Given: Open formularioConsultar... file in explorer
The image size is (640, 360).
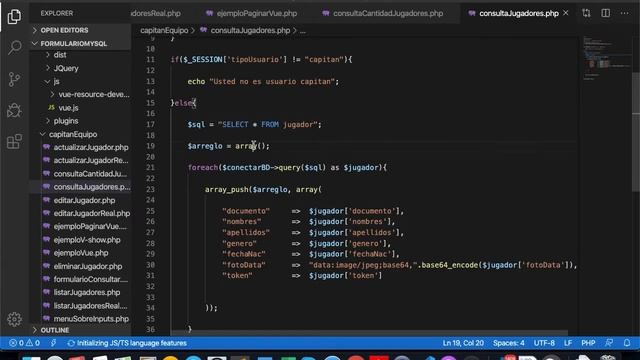Looking at the screenshot, I should click(91, 280).
